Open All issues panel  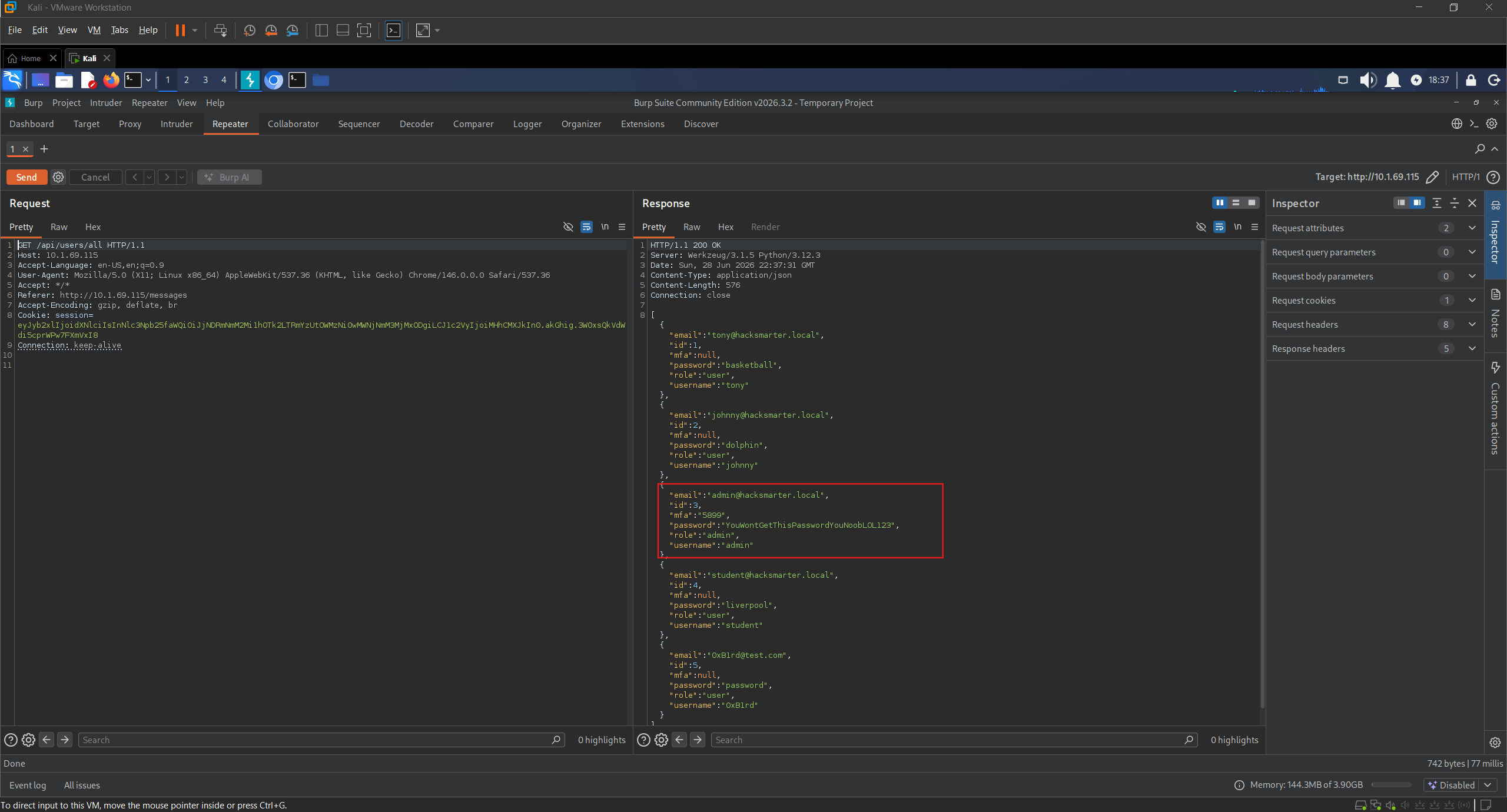point(82,786)
